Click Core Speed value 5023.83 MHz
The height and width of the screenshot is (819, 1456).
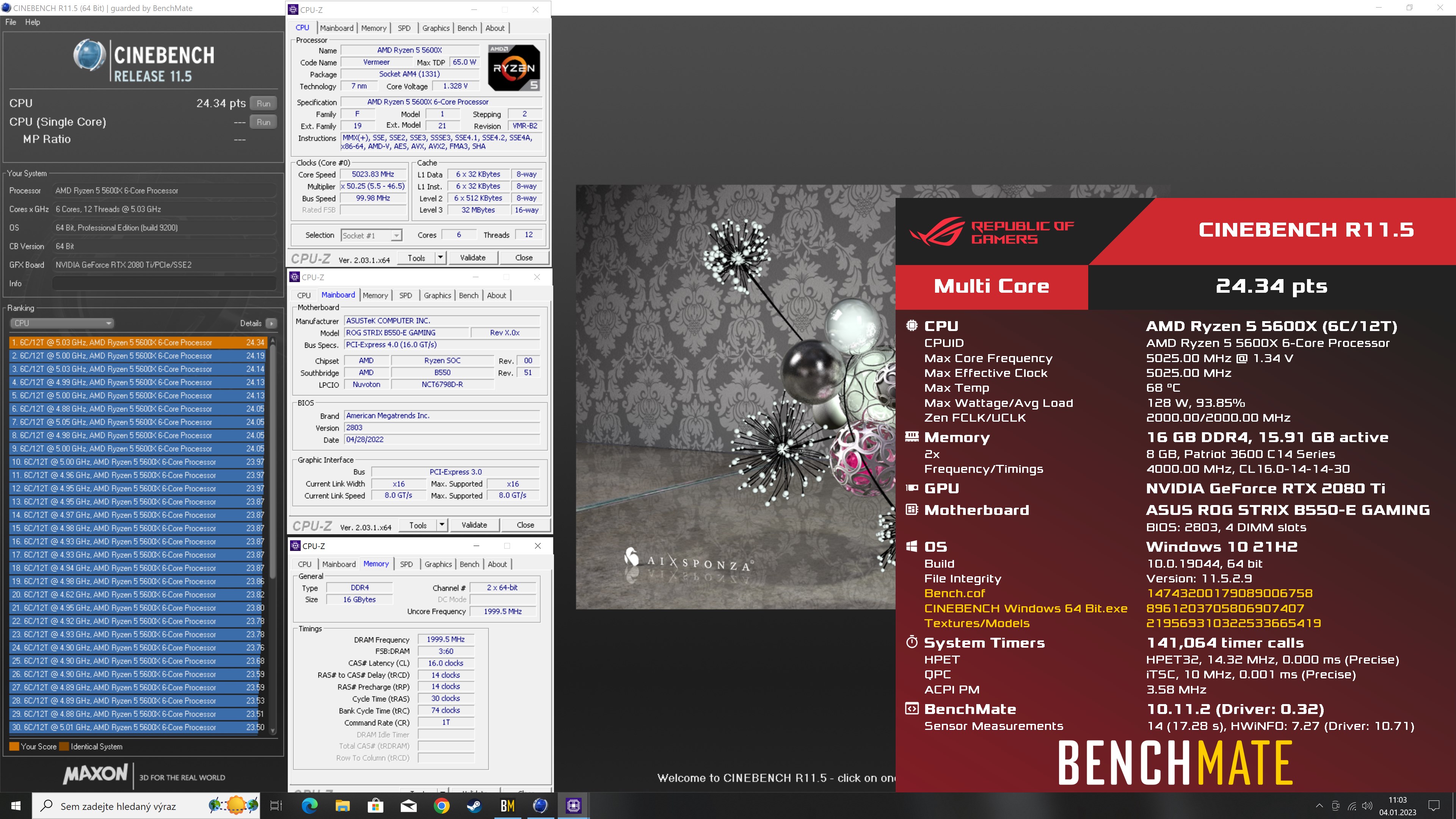[x=373, y=174]
